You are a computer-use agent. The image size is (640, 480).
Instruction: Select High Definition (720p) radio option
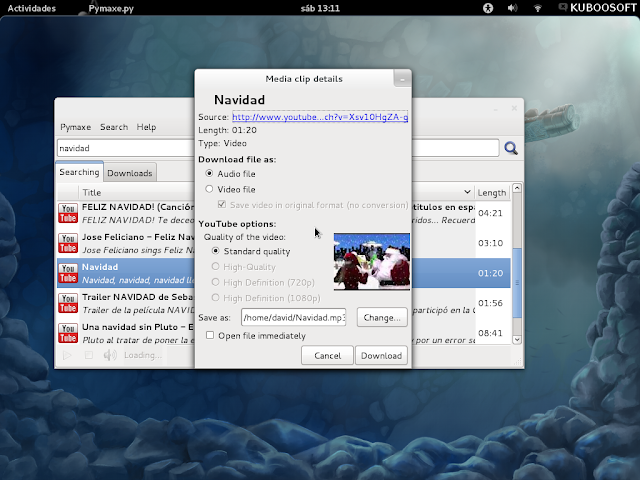click(216, 282)
